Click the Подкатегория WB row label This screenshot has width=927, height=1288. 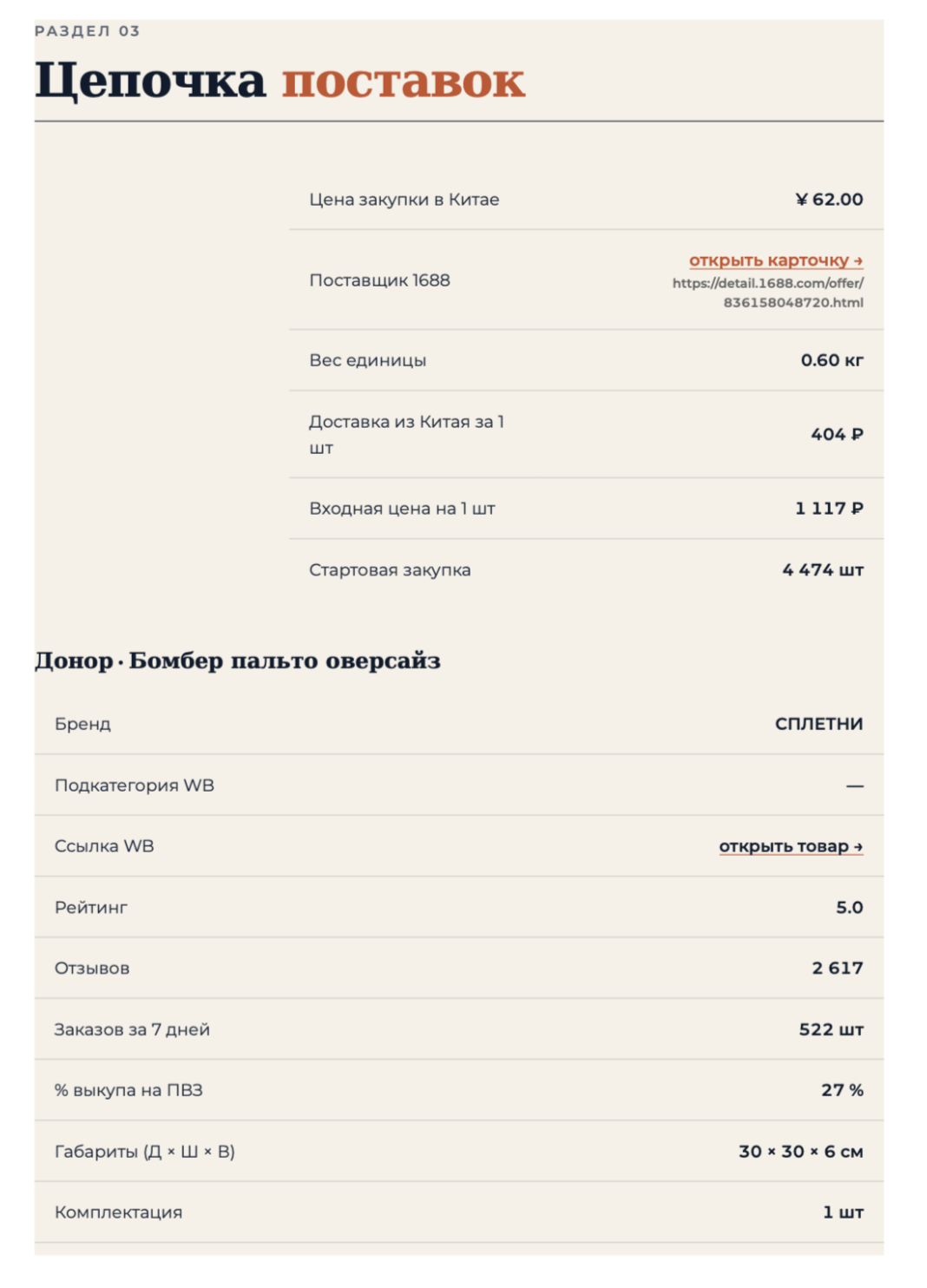click(135, 785)
